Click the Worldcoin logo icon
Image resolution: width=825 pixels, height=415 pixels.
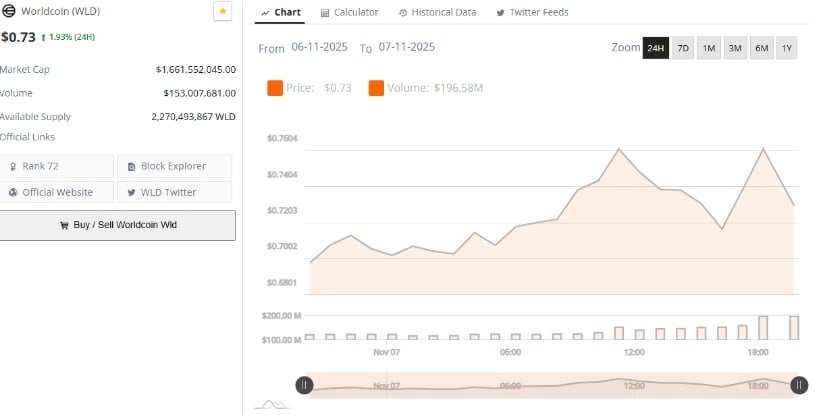click(10, 13)
